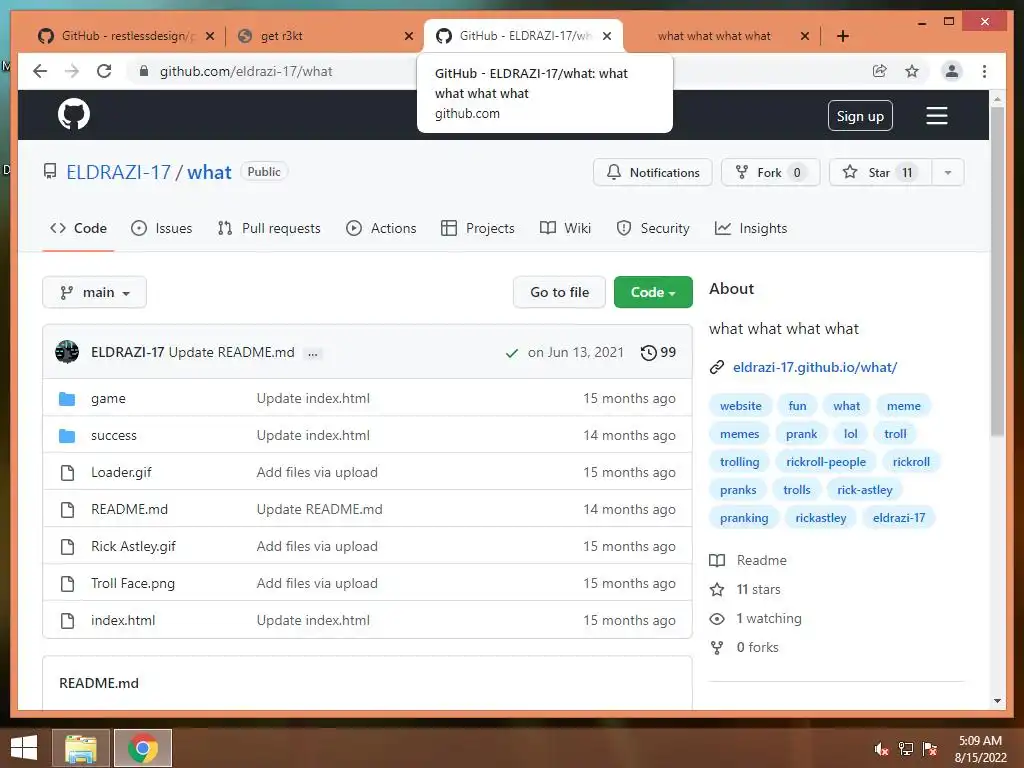Click the Notifications button
This screenshot has height=768, width=1024.
click(653, 172)
